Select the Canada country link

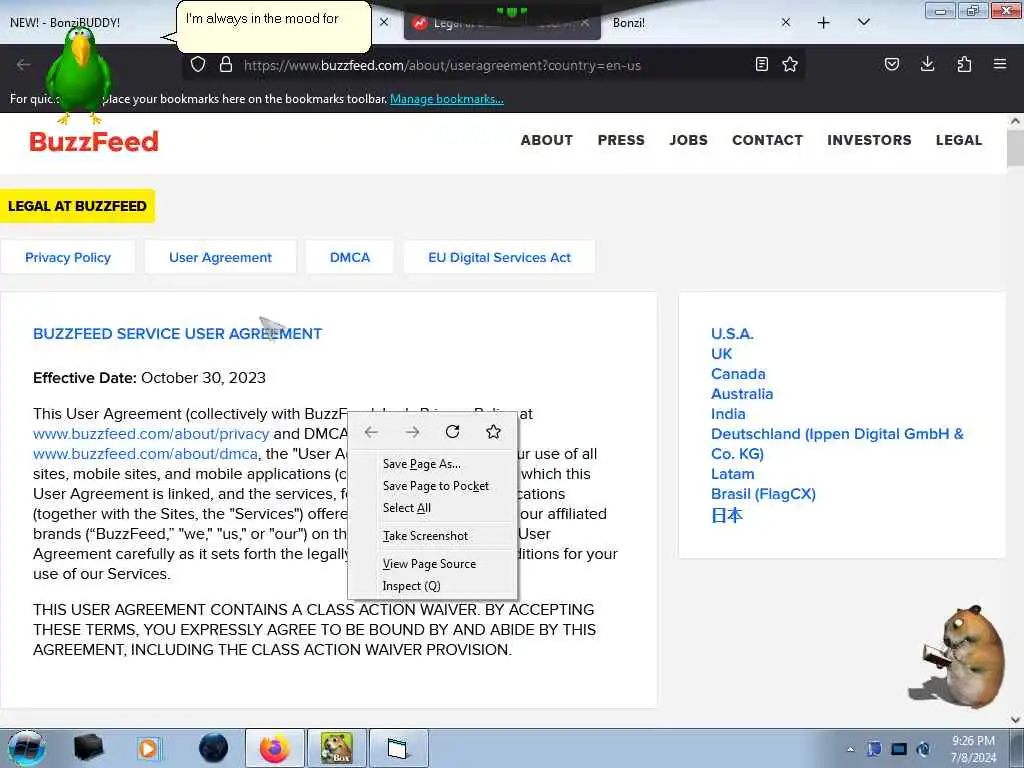coord(738,374)
